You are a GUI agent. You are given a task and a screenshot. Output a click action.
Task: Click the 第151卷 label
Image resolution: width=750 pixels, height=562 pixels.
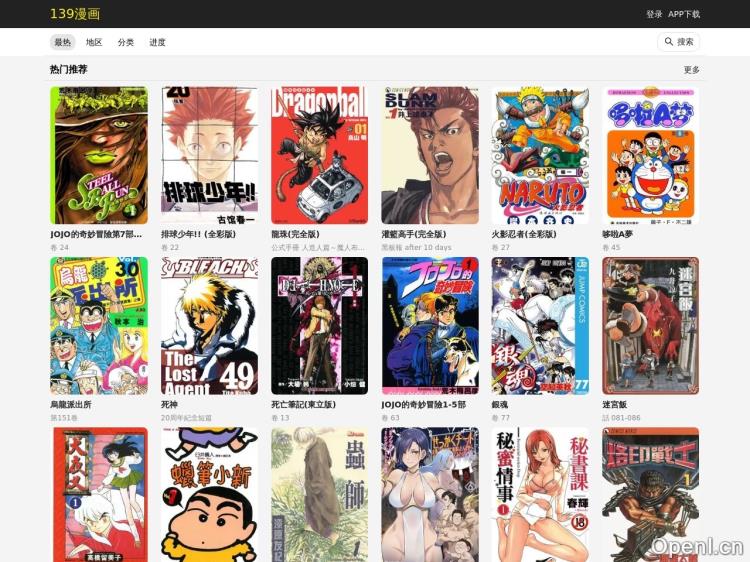click(64, 418)
